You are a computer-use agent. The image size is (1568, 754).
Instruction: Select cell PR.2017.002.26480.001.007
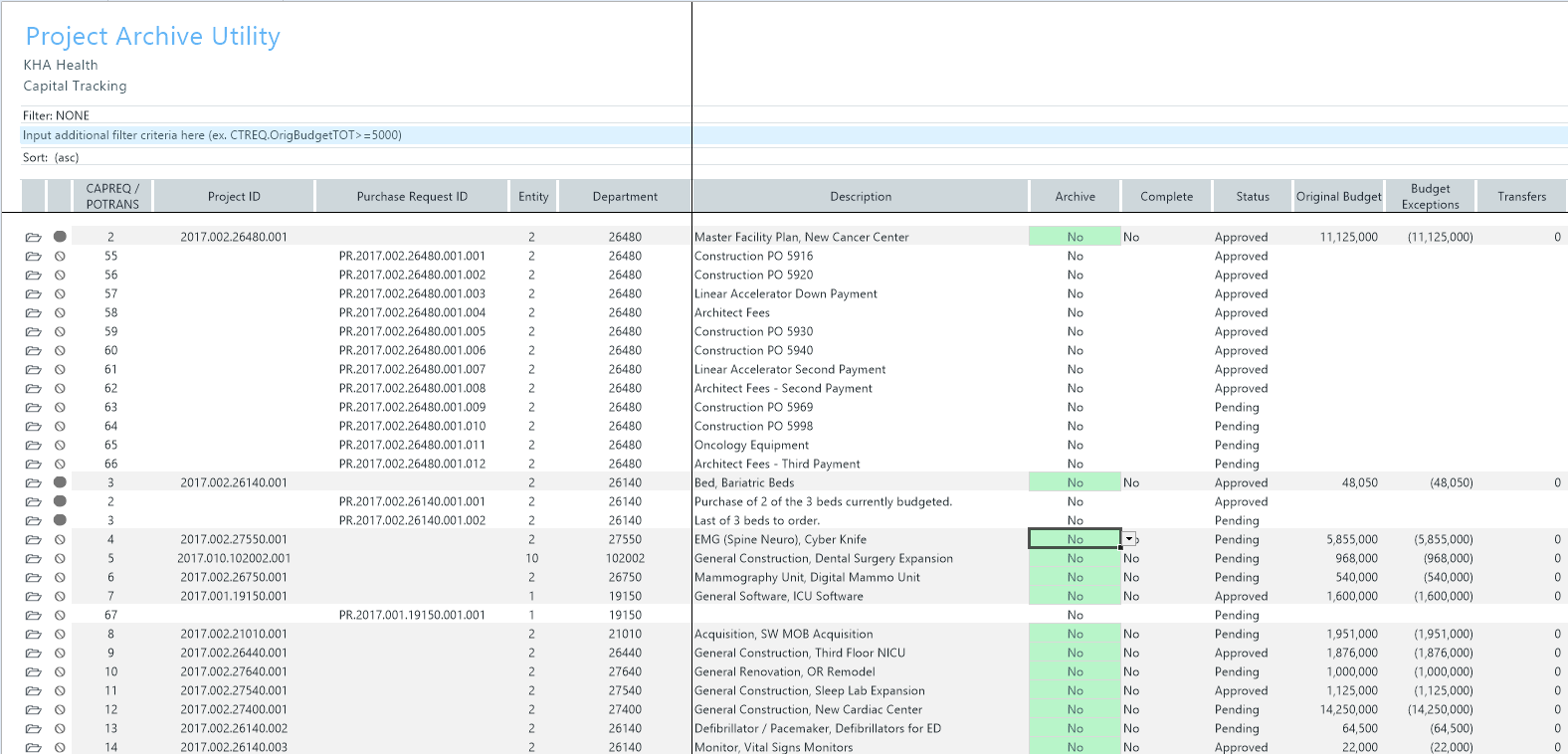tap(412, 369)
